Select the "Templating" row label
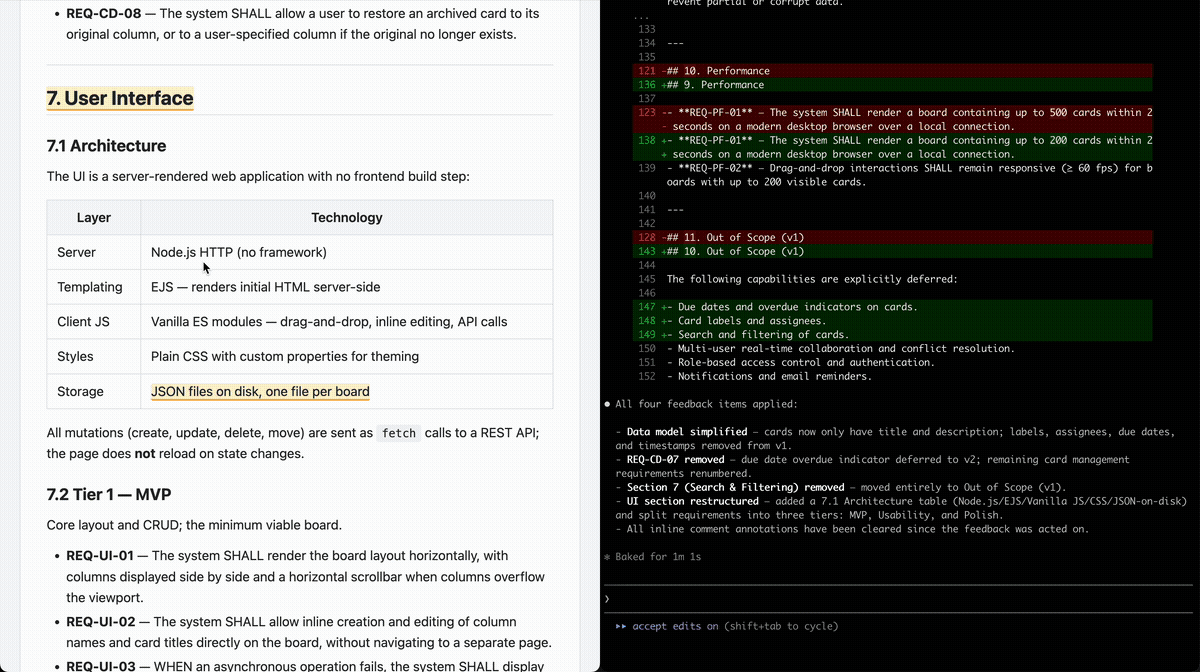Screen dimensions: 1200x672 90,287
